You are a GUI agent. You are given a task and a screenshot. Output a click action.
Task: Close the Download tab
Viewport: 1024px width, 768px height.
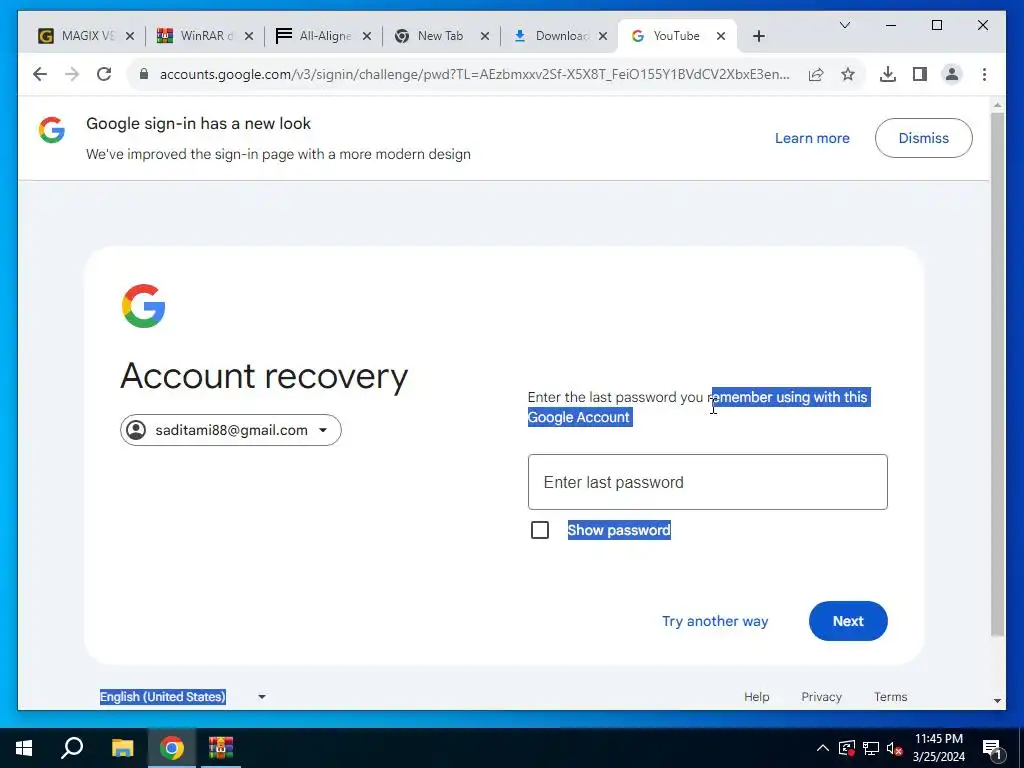coord(603,36)
